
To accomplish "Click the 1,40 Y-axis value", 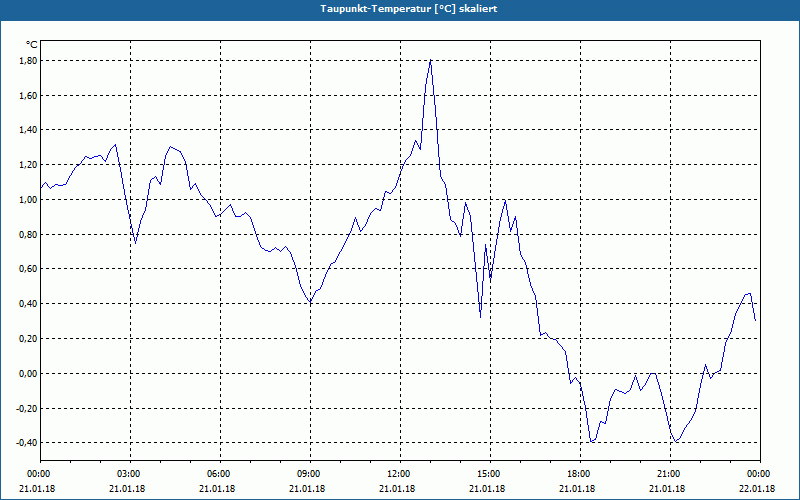I will coord(27,130).
